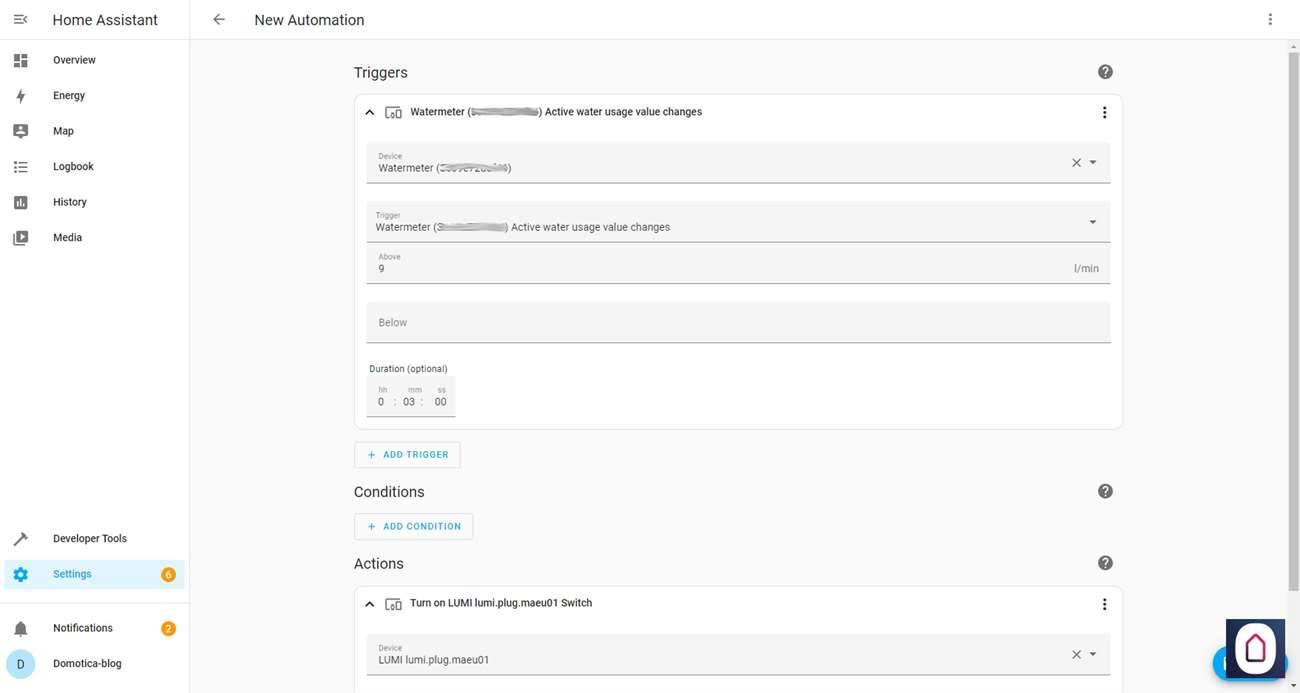Clear the Watermeter device selection
This screenshot has height=693, width=1300.
tap(1076, 163)
